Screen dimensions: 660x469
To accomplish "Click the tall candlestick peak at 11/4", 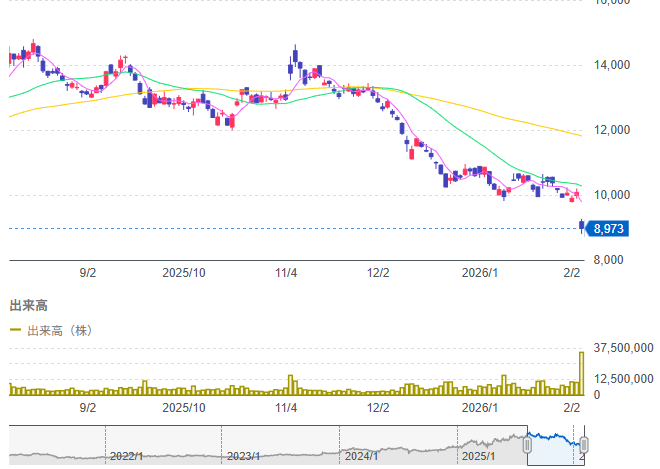I will 296,58.
